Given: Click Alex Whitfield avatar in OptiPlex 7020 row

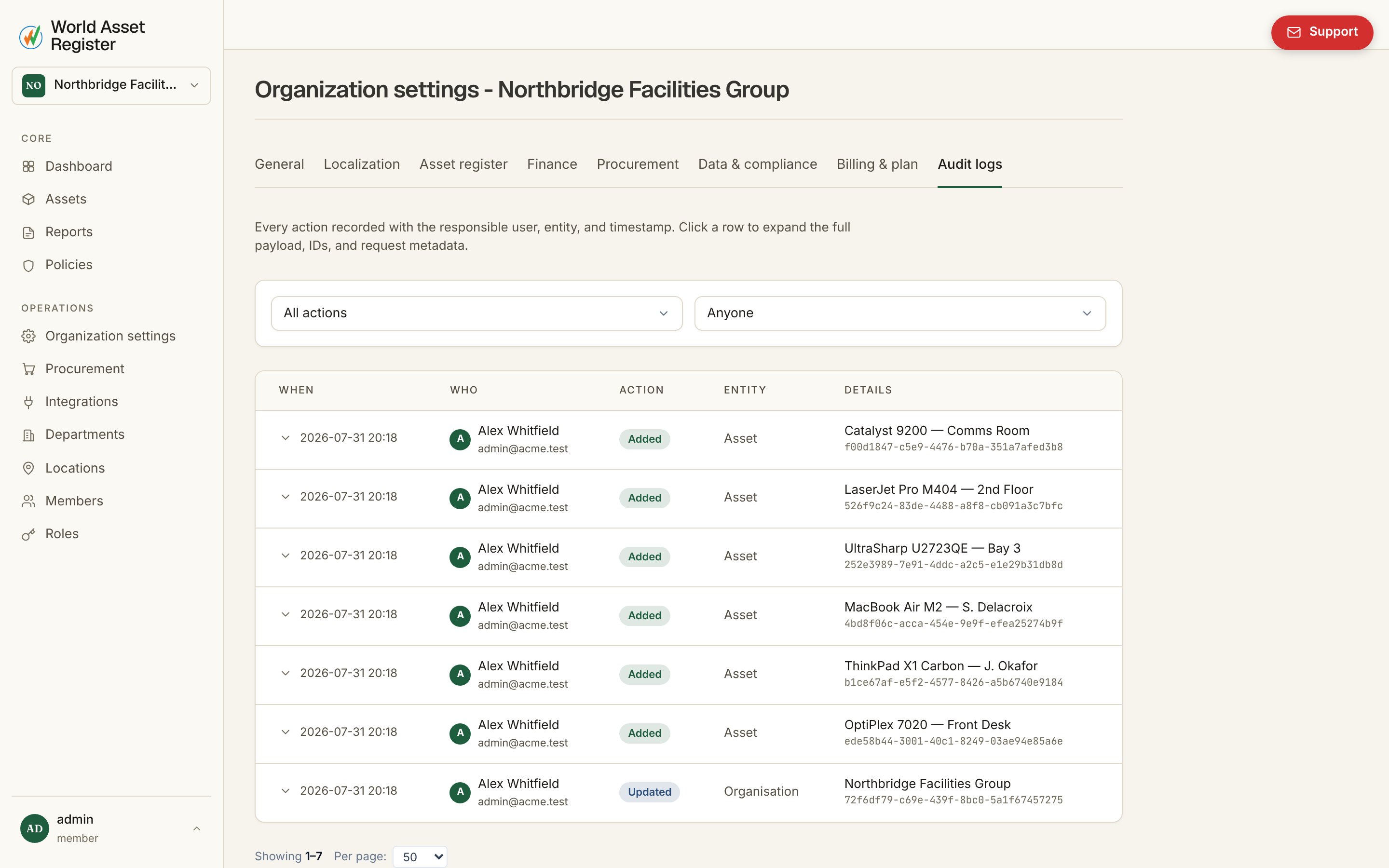Looking at the screenshot, I should coord(460,733).
